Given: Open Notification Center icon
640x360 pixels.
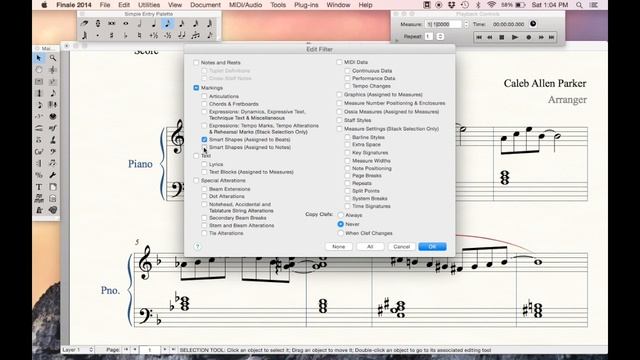Looking at the screenshot, I should pyautogui.click(x=594, y=5).
